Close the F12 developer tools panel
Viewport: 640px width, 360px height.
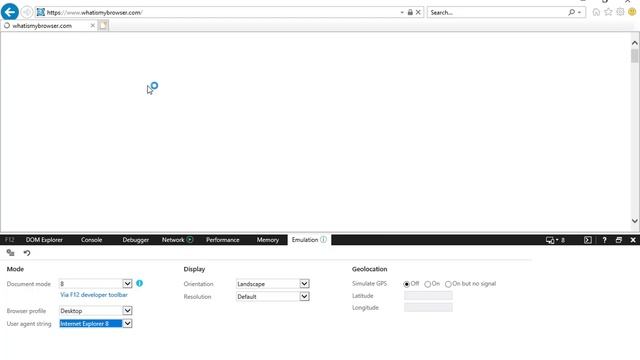pos(633,240)
